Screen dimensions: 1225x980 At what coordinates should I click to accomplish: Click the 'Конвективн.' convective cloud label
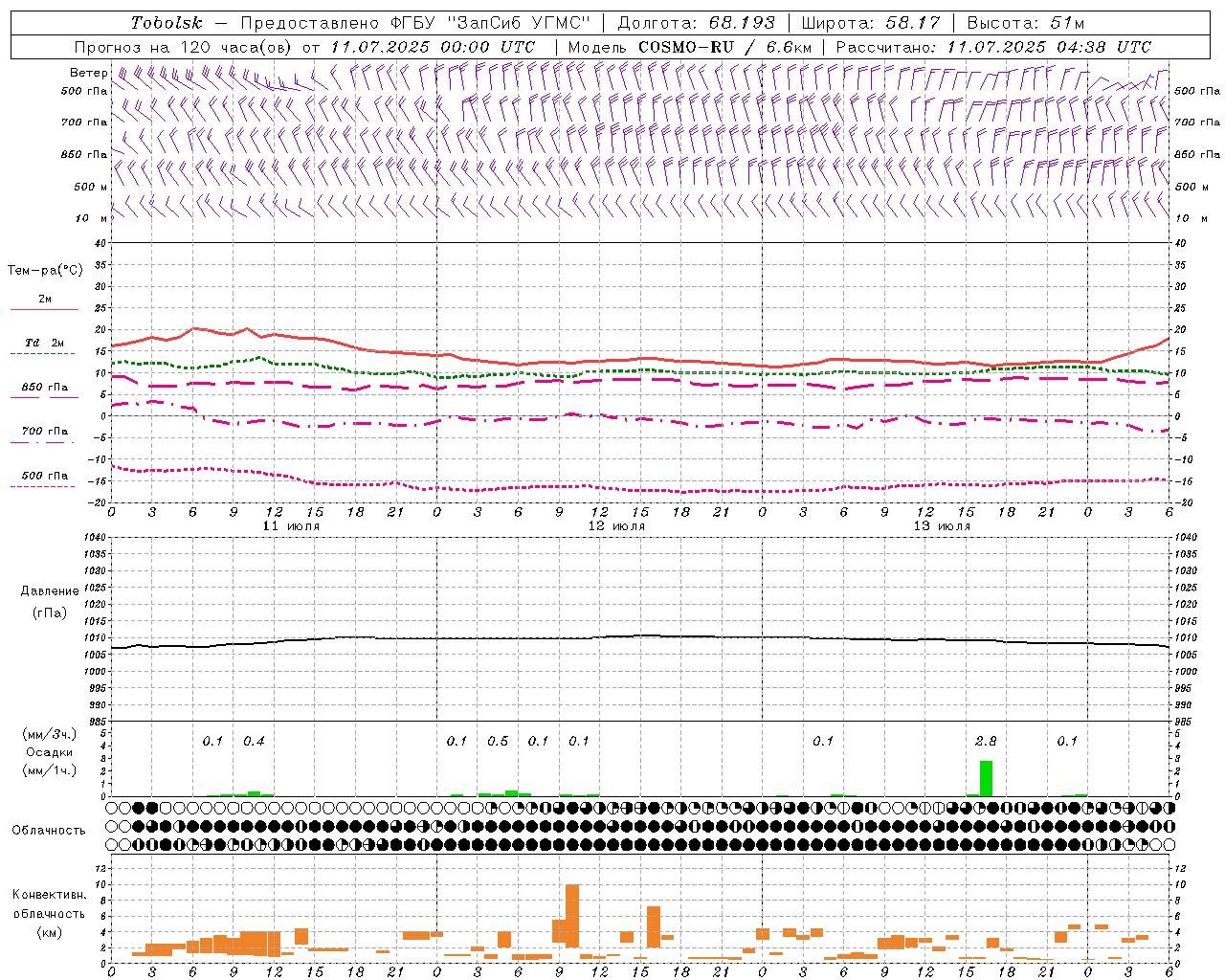click(x=50, y=895)
